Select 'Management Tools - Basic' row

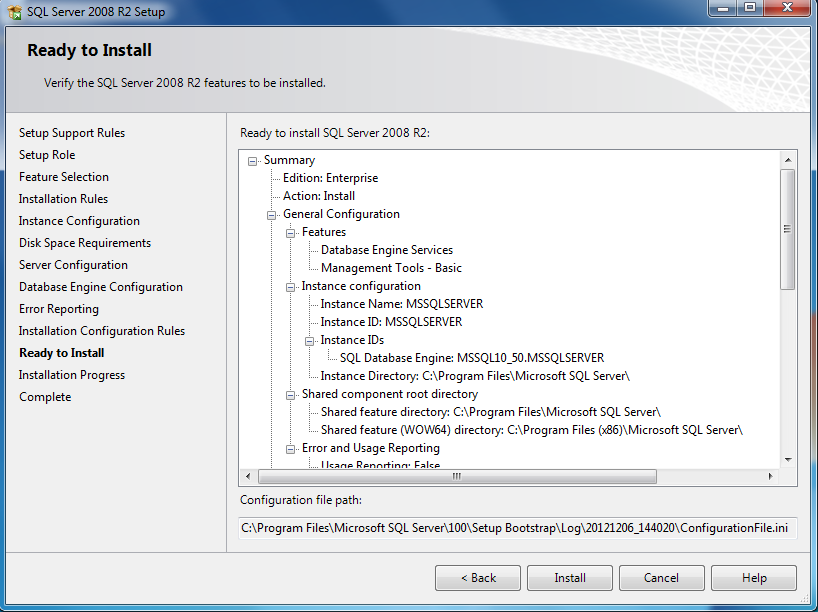click(391, 268)
